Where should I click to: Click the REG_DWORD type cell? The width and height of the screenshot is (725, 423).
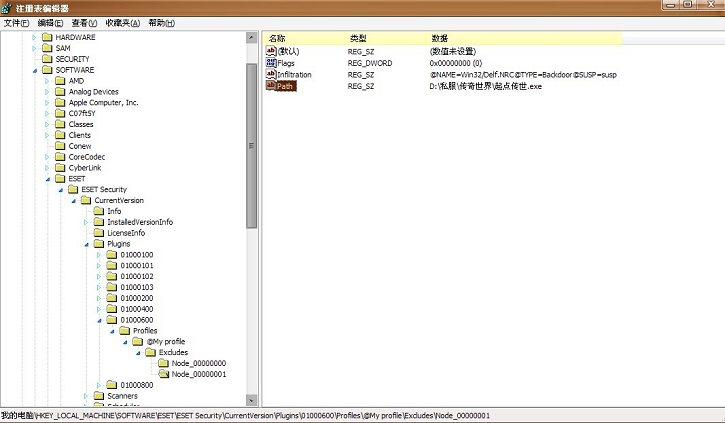pos(370,63)
